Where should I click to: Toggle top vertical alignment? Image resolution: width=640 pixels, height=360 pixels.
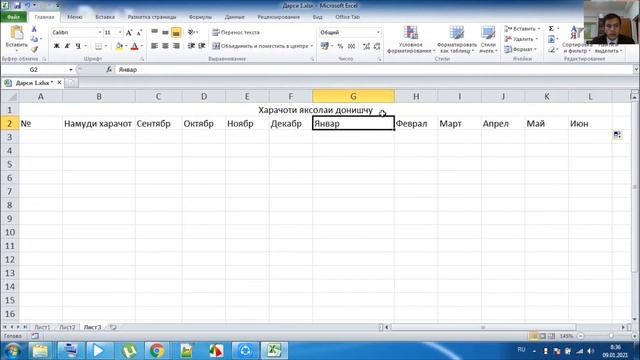[155, 32]
